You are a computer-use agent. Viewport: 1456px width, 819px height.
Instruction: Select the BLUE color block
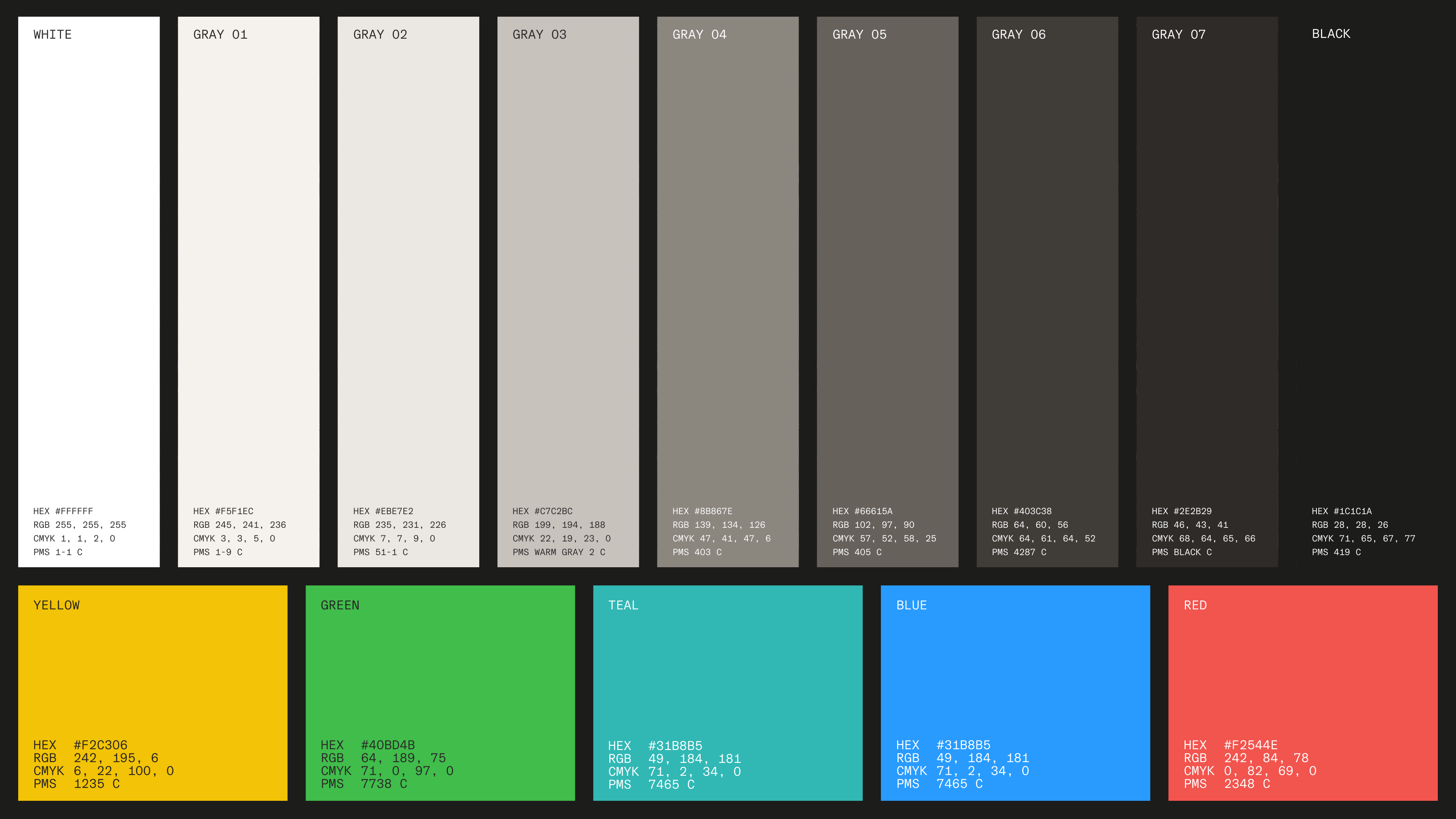tap(1015, 673)
